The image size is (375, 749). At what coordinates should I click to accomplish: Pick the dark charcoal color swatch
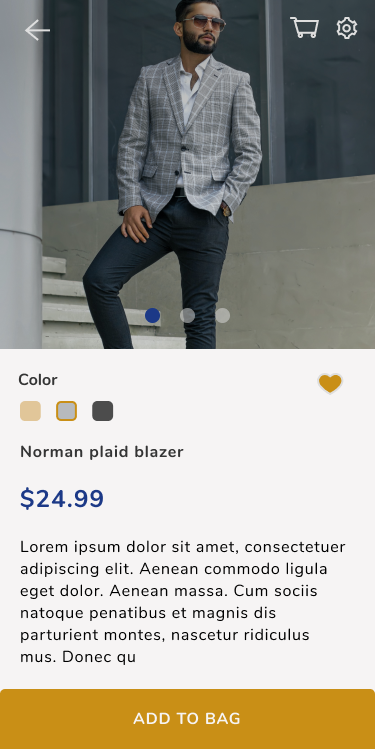[103, 411]
